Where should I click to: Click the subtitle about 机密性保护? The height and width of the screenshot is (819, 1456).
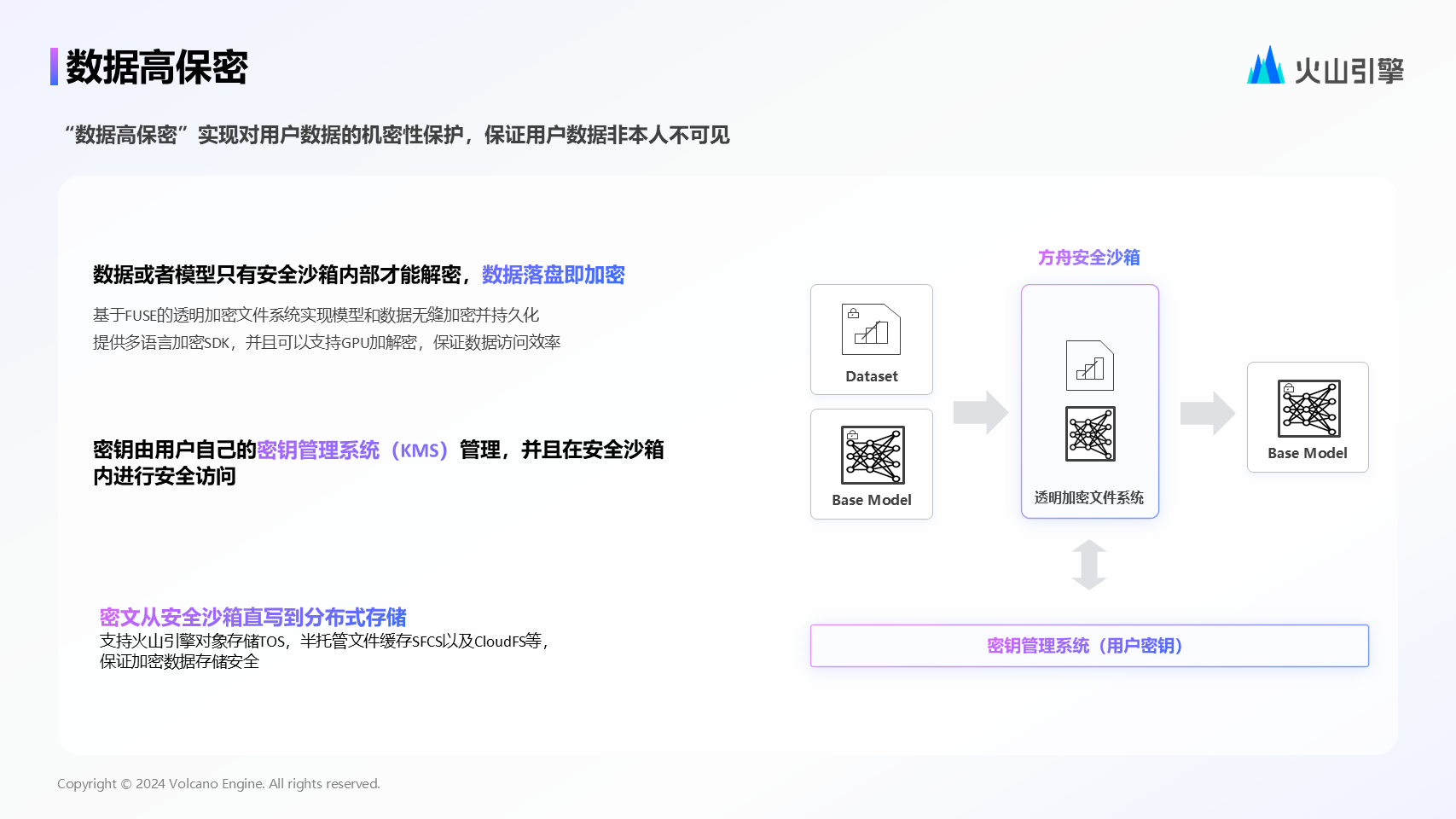pos(397,135)
